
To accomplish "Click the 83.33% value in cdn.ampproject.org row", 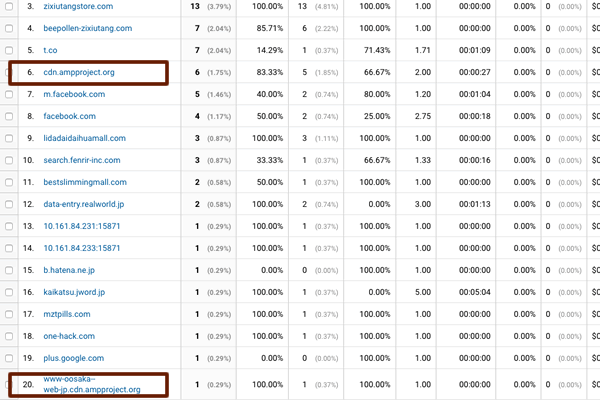I will [270, 72].
